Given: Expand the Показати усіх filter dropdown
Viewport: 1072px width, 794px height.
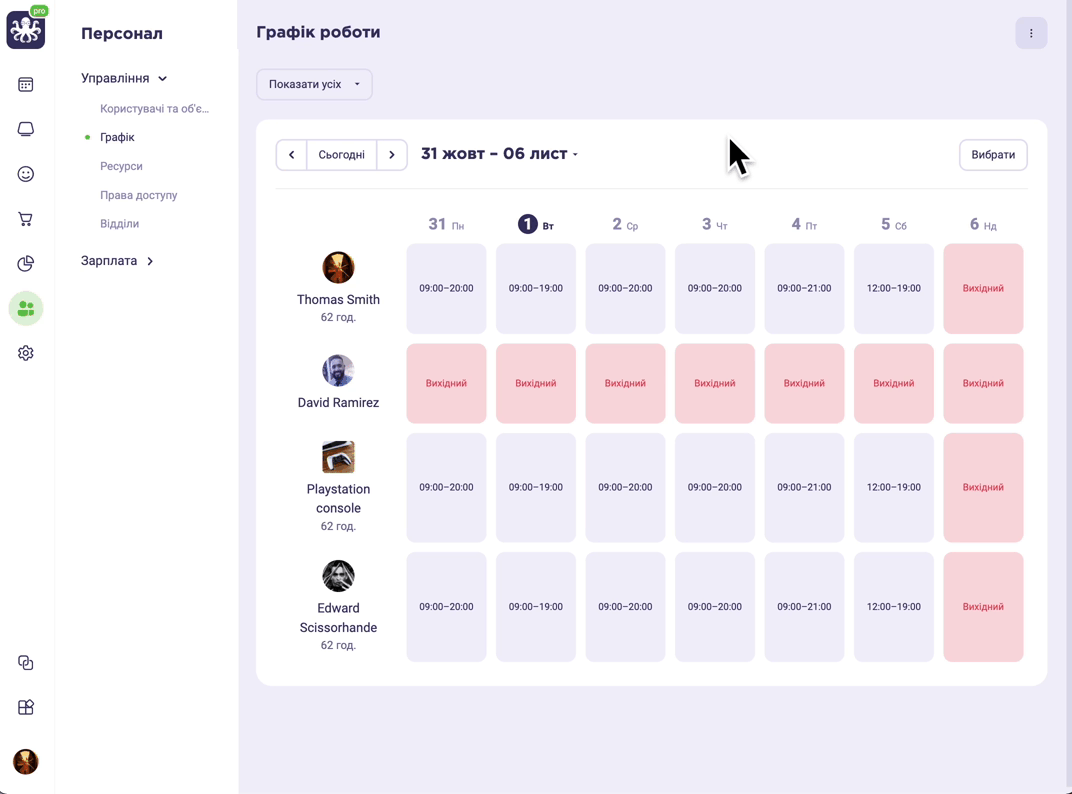Looking at the screenshot, I should 314,84.
